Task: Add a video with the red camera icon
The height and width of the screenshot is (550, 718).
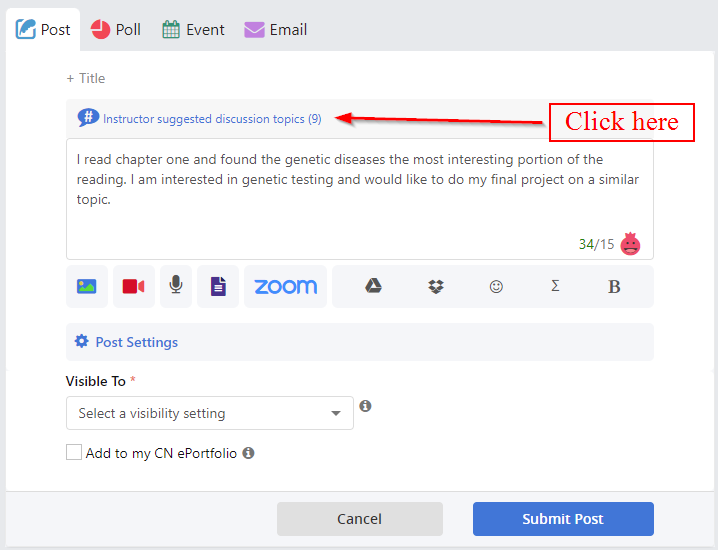Action: (134, 286)
